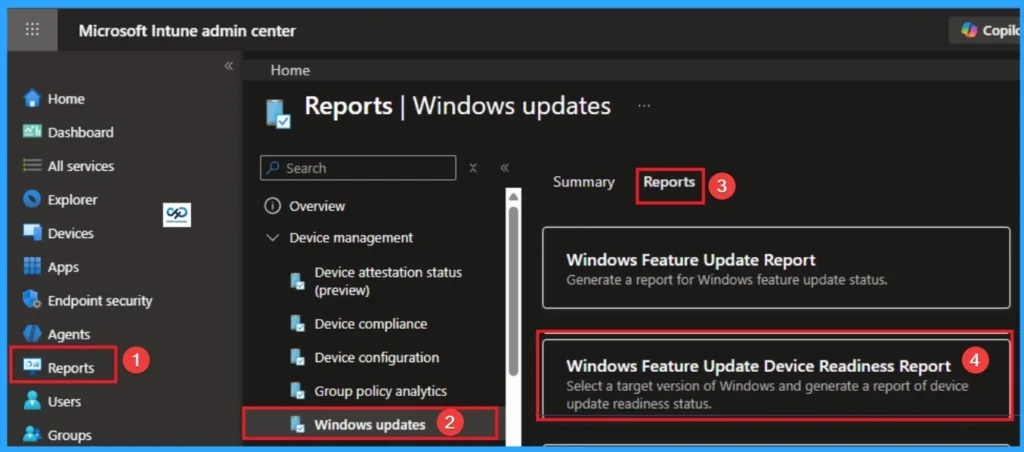
Task: Collapse the Reports resource menu pane
Action: click(x=504, y=168)
